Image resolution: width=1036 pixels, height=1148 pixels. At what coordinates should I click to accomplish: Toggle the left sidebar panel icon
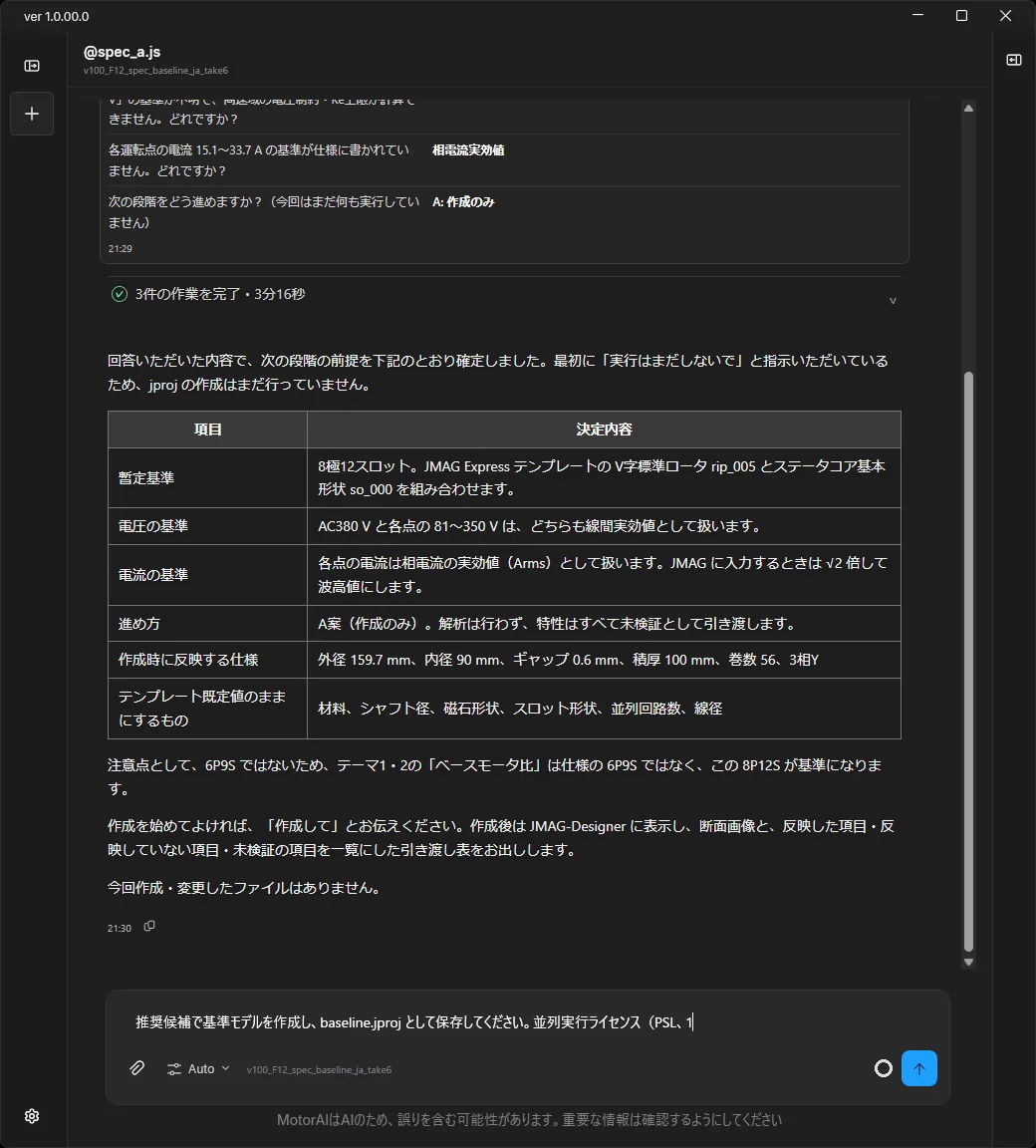pos(32,66)
